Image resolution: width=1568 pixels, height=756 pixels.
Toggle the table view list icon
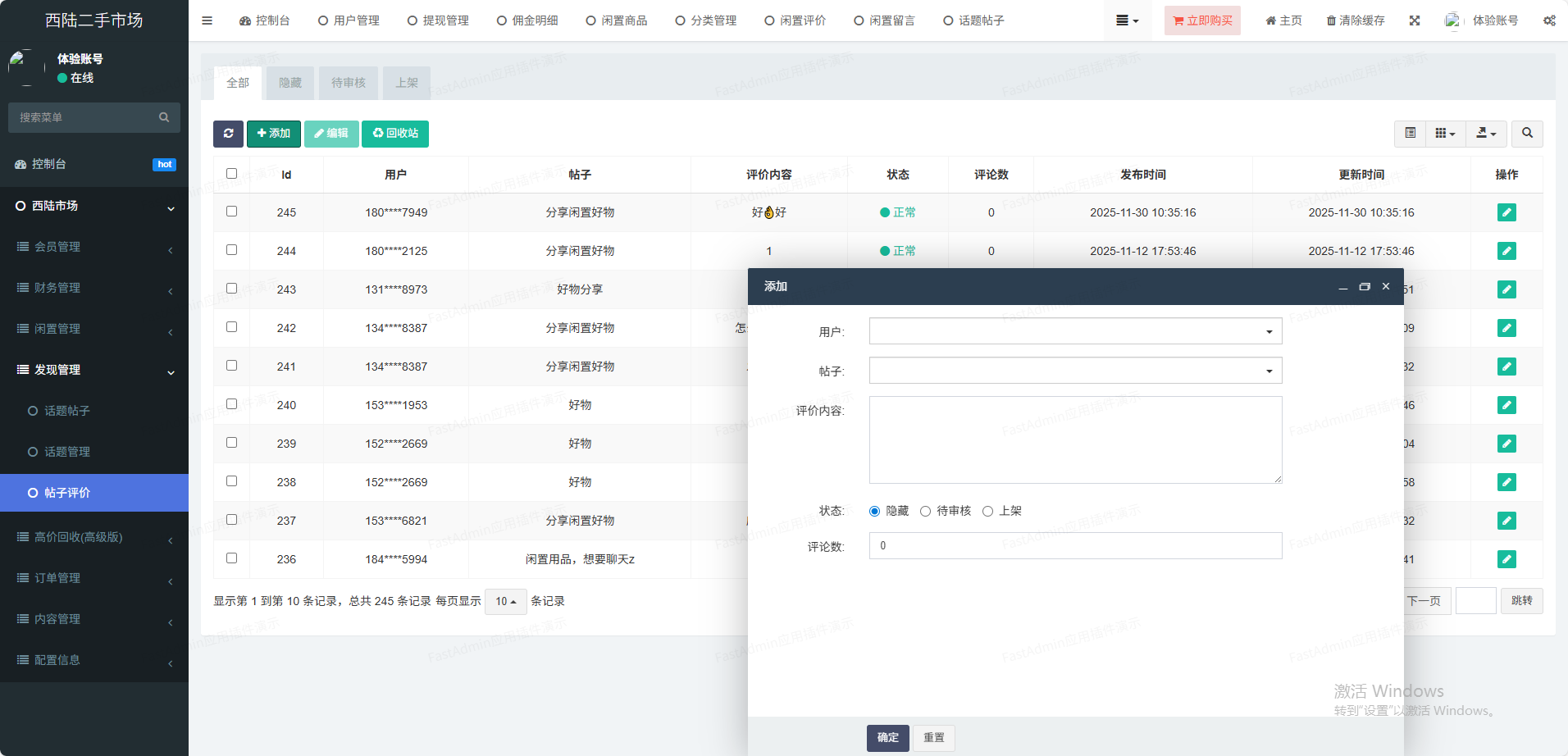point(1410,134)
